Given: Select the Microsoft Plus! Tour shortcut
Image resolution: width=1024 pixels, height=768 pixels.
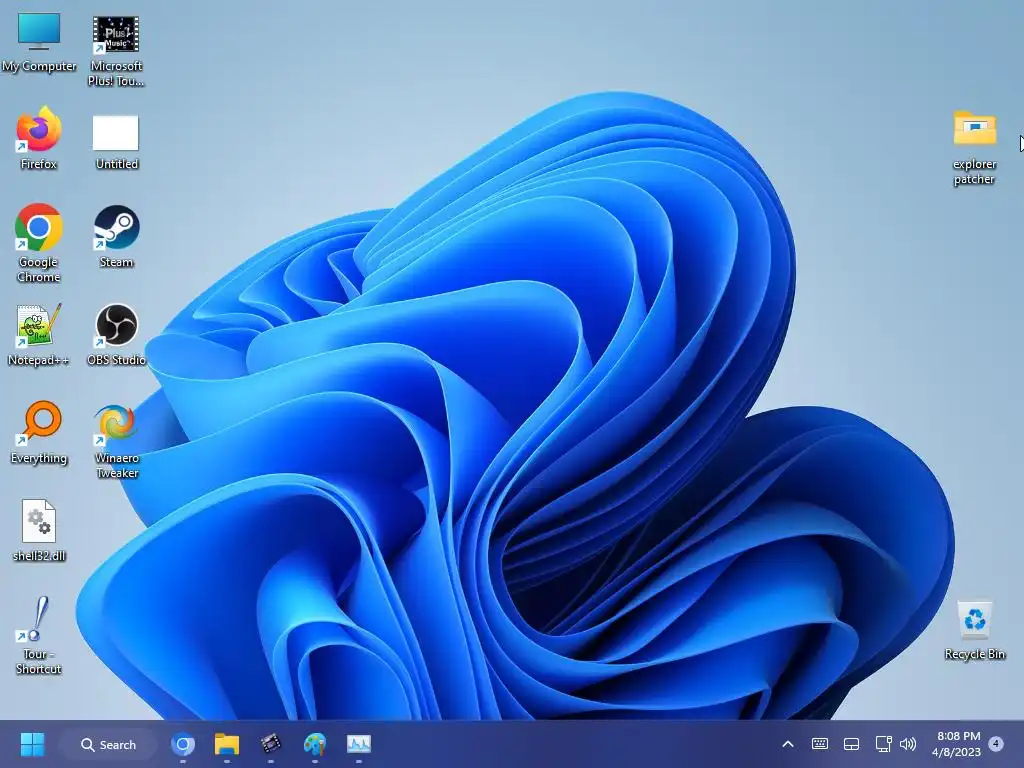Looking at the screenshot, I should tap(116, 50).
